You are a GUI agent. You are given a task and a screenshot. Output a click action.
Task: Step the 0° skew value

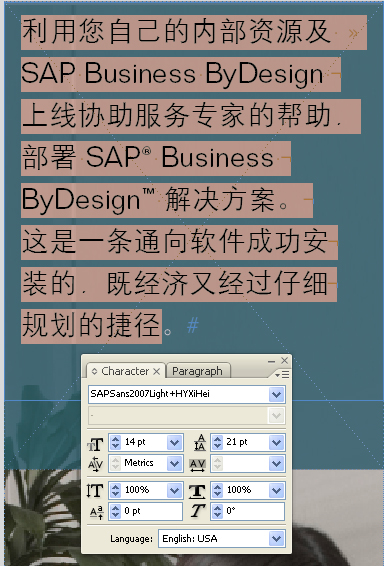pos(217,511)
